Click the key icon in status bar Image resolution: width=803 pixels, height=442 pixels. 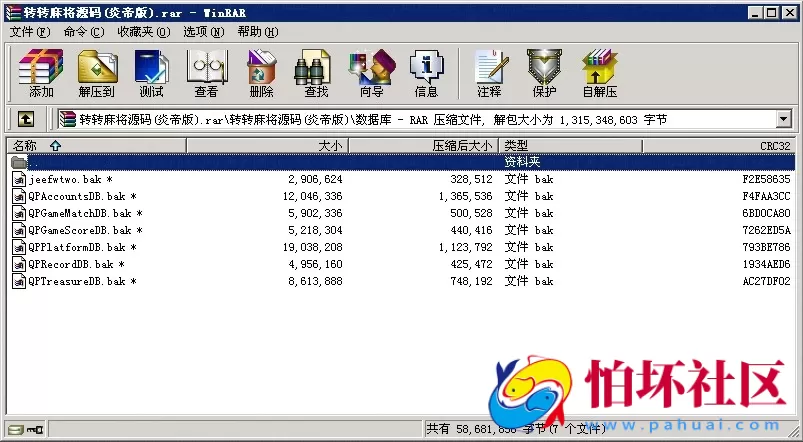tap(35, 429)
